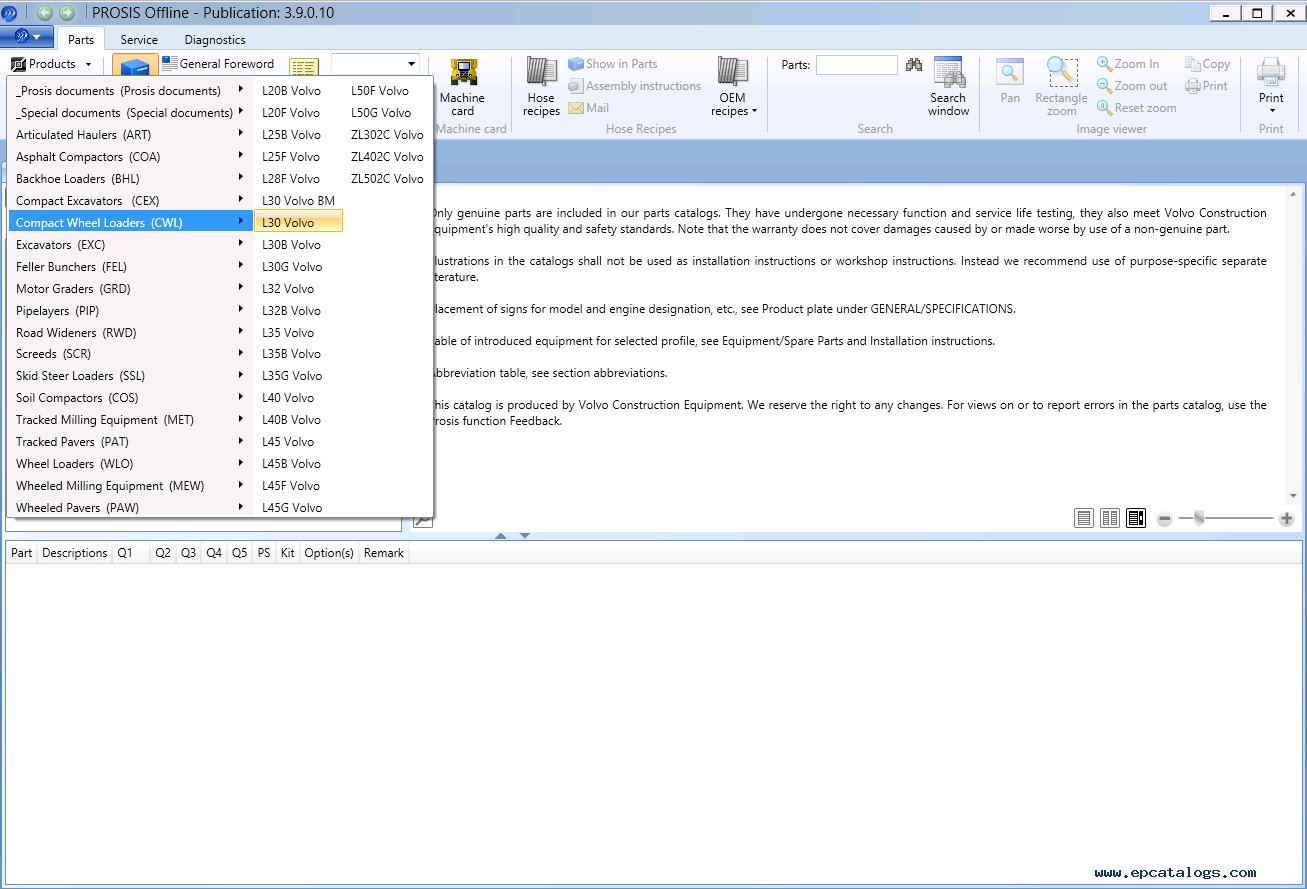
Task: Expand Articulated Haulers (ART) submenu
Action: (130, 135)
